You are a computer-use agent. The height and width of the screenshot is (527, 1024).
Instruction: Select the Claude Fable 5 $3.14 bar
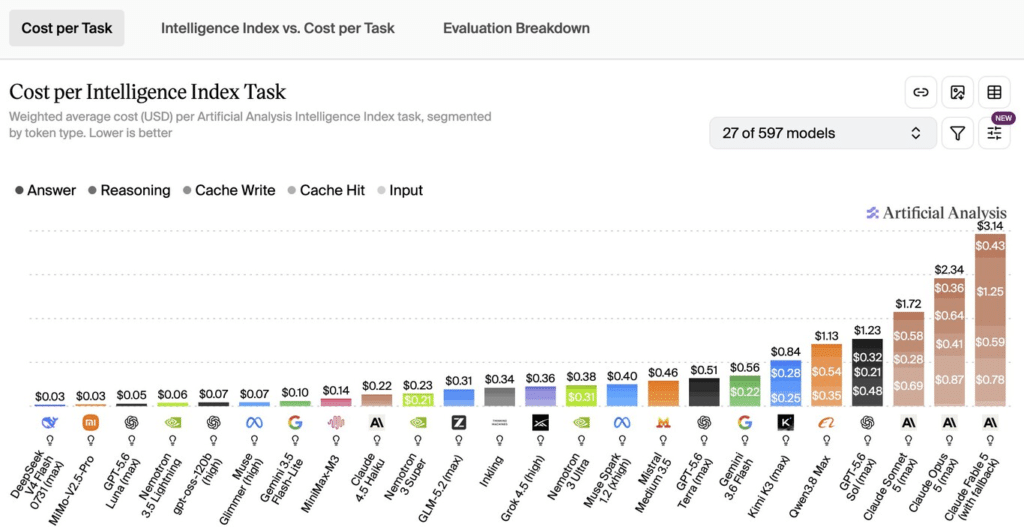coord(990,320)
